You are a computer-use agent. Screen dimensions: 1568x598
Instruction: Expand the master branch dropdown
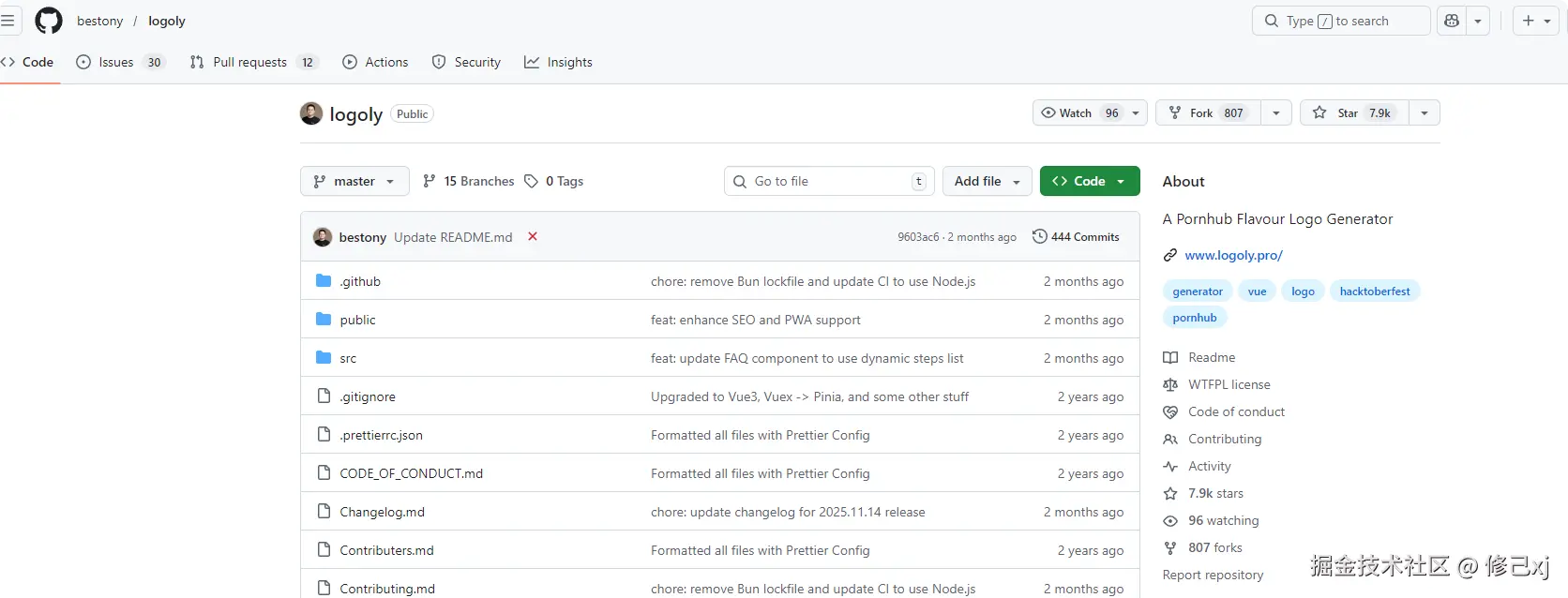coord(354,181)
